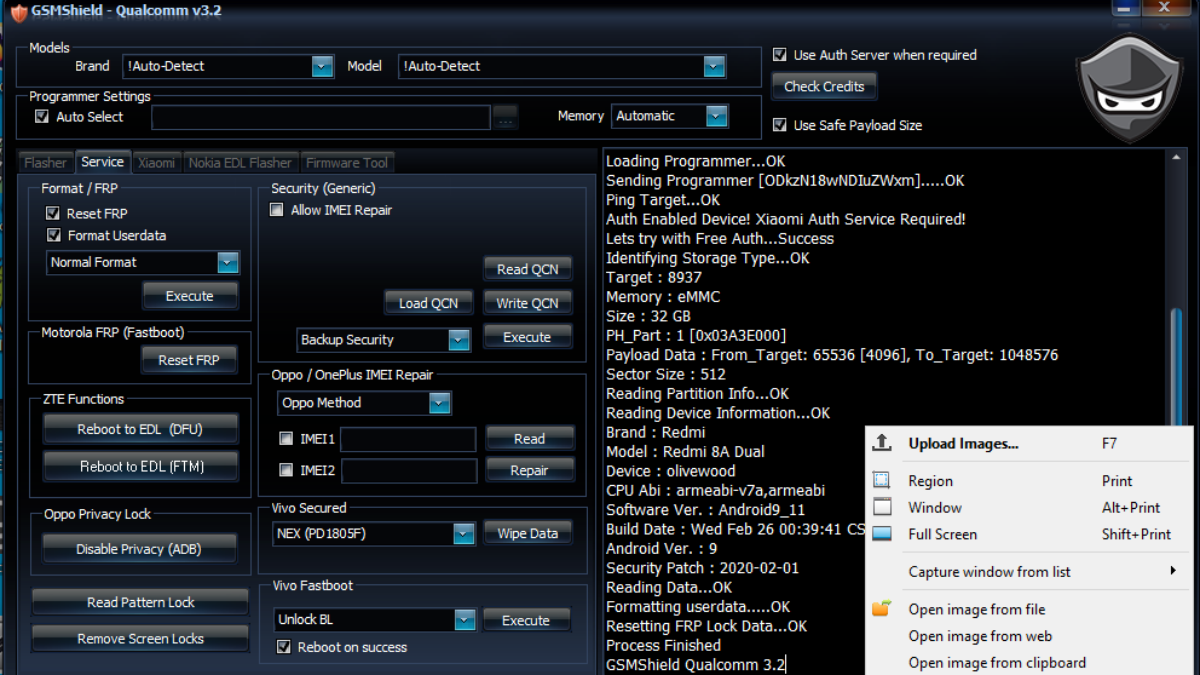This screenshot has width=1200, height=675.
Task: Click the Write QCN button
Action: click(x=528, y=303)
